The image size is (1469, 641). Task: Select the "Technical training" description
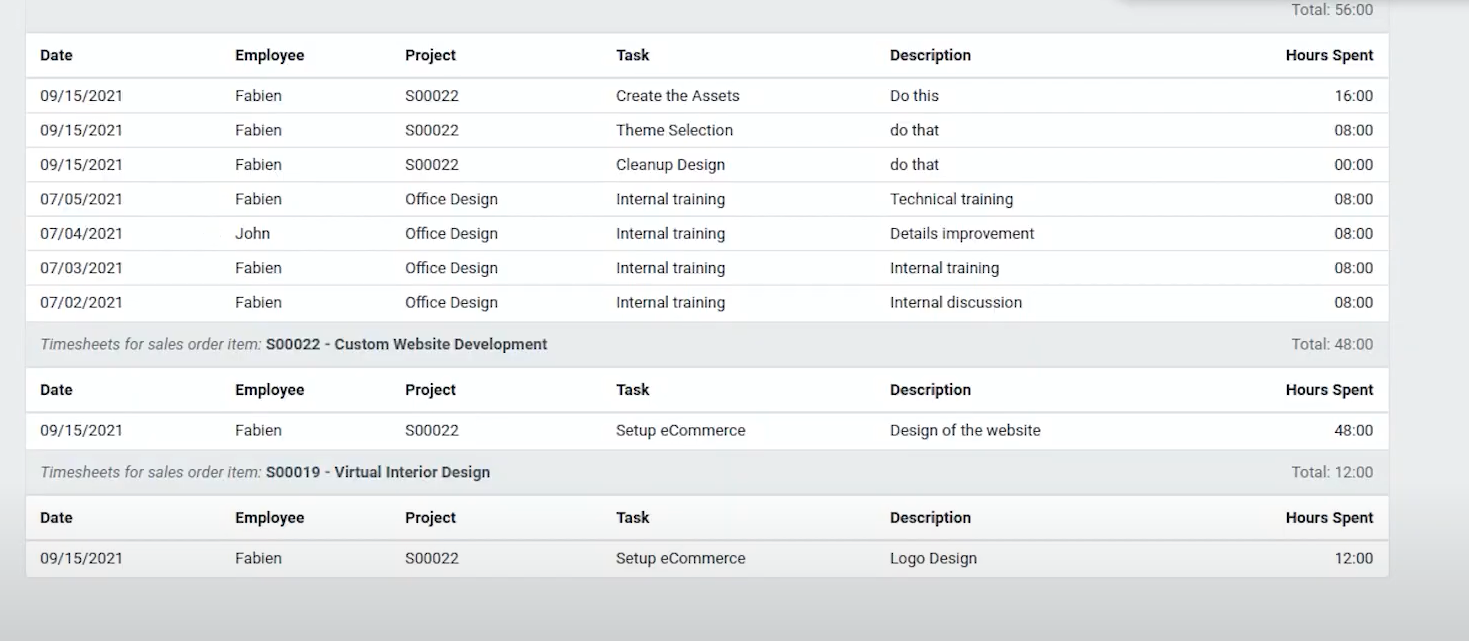pyautogui.click(x=951, y=199)
